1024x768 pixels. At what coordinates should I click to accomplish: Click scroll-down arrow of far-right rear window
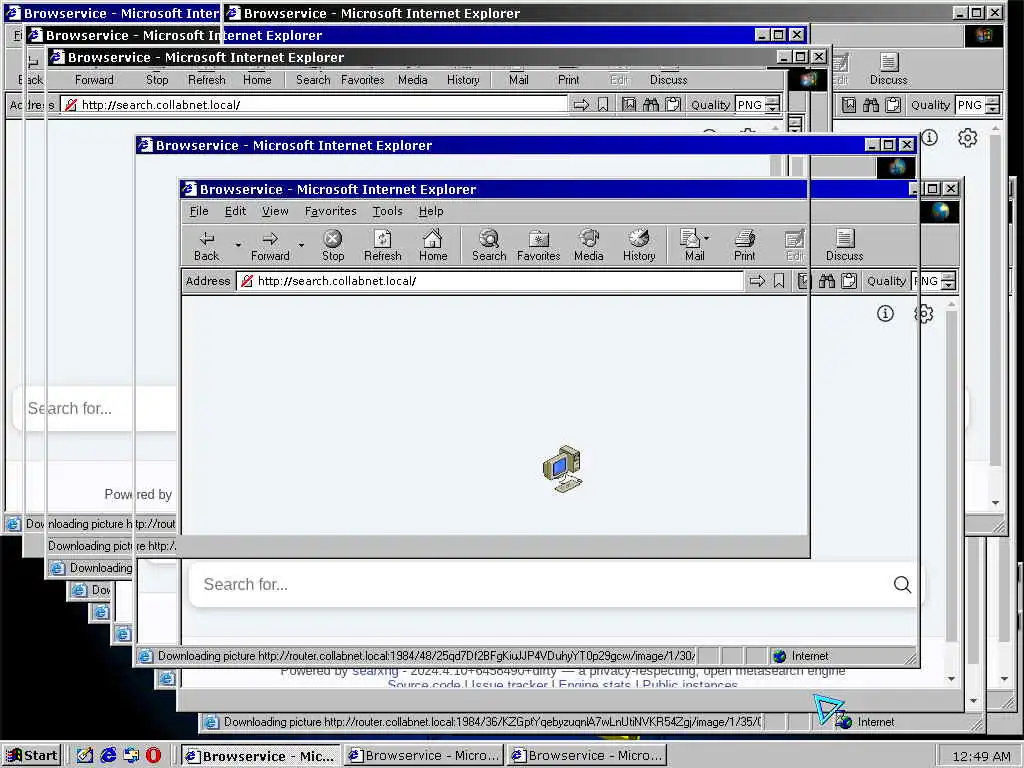point(995,503)
